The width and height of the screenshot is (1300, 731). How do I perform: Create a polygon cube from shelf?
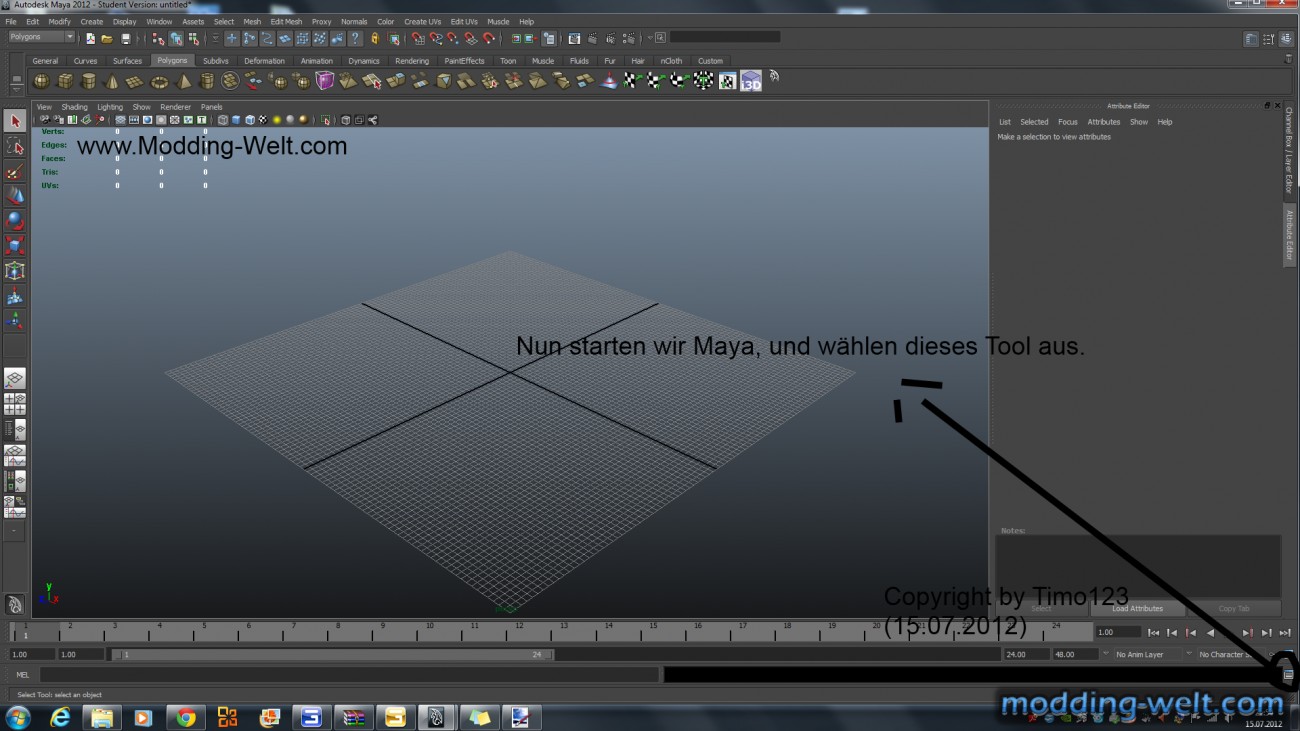tap(65, 81)
